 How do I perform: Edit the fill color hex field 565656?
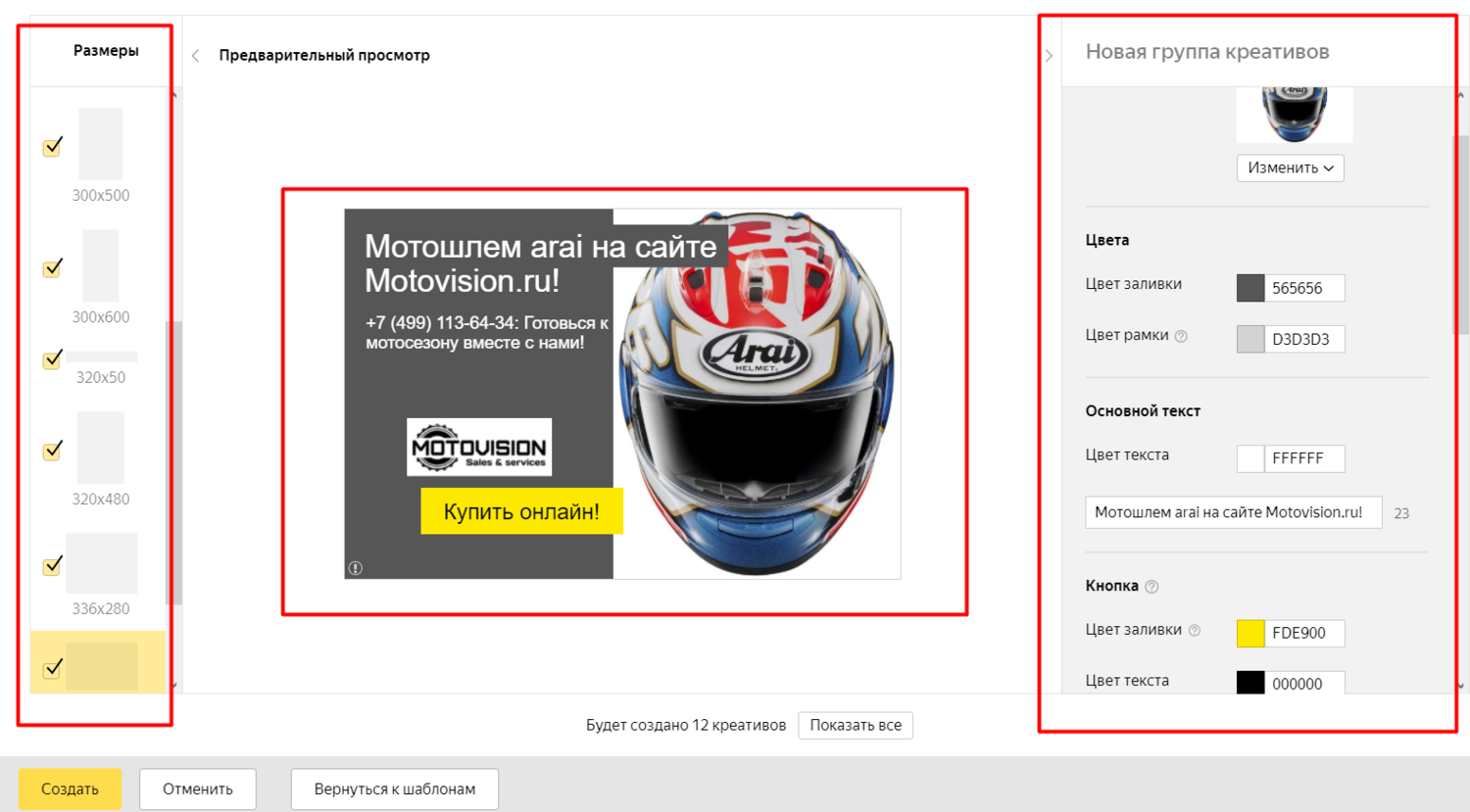click(x=1304, y=288)
